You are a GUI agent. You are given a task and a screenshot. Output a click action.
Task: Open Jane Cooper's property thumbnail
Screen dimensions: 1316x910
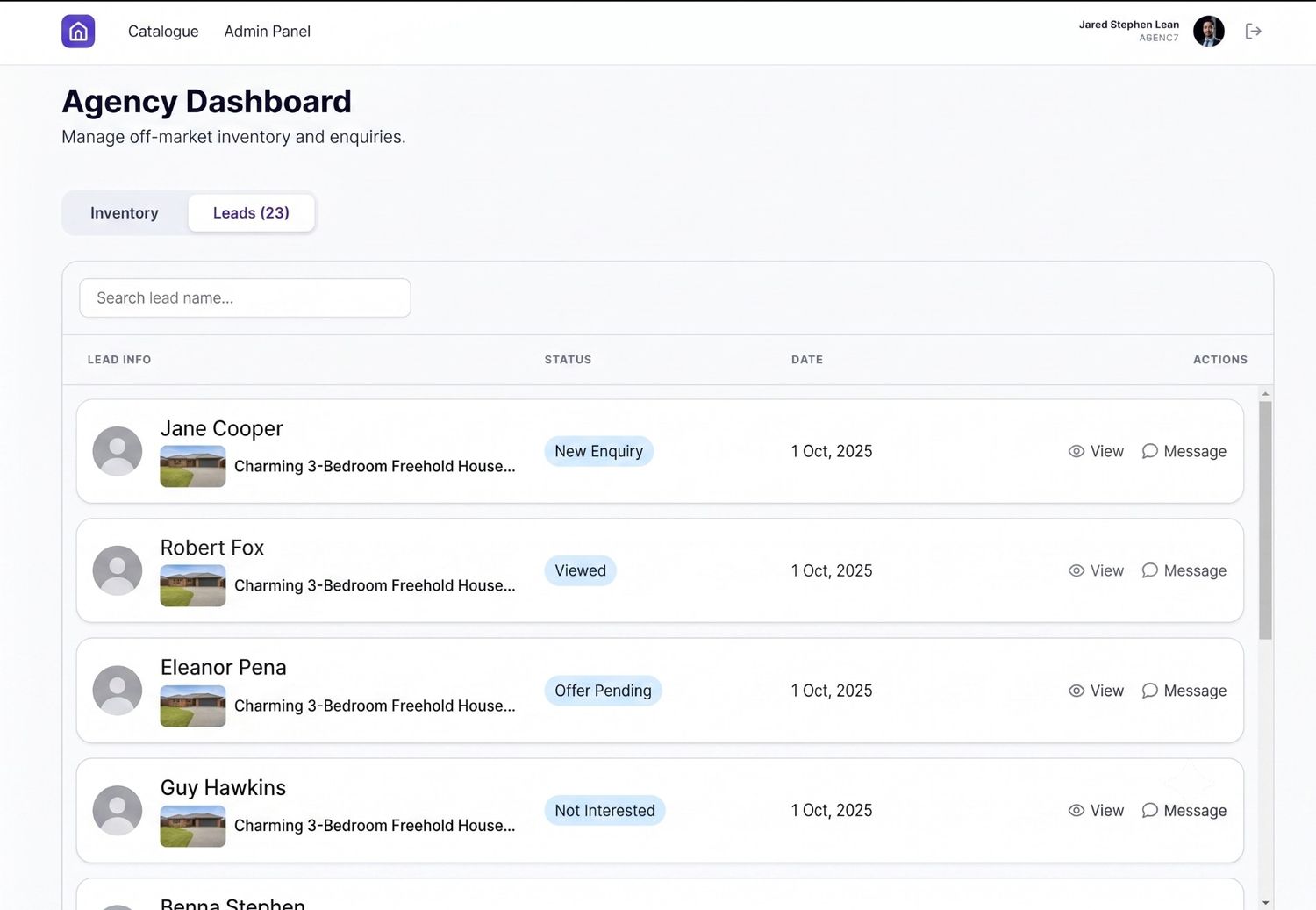tap(193, 466)
